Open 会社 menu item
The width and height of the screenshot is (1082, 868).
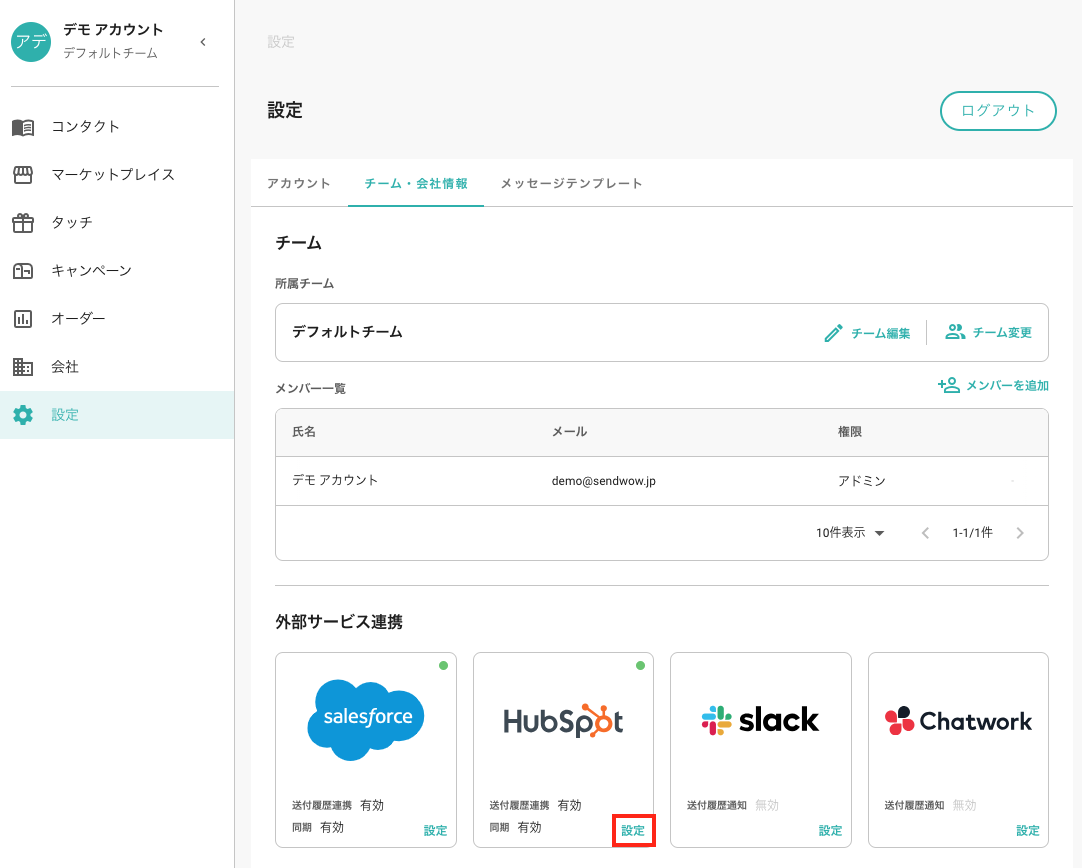(x=117, y=366)
